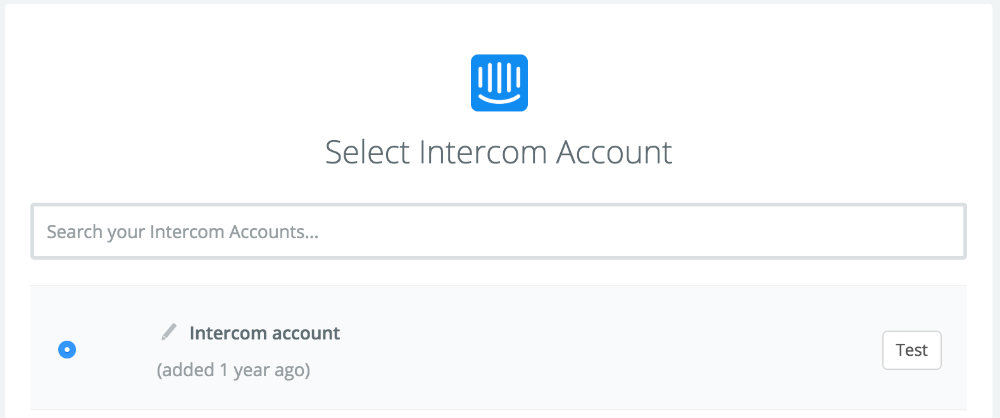Viewport: 1000px width, 418px height.
Task: Click the Intercom logo icon
Action: click(499, 83)
